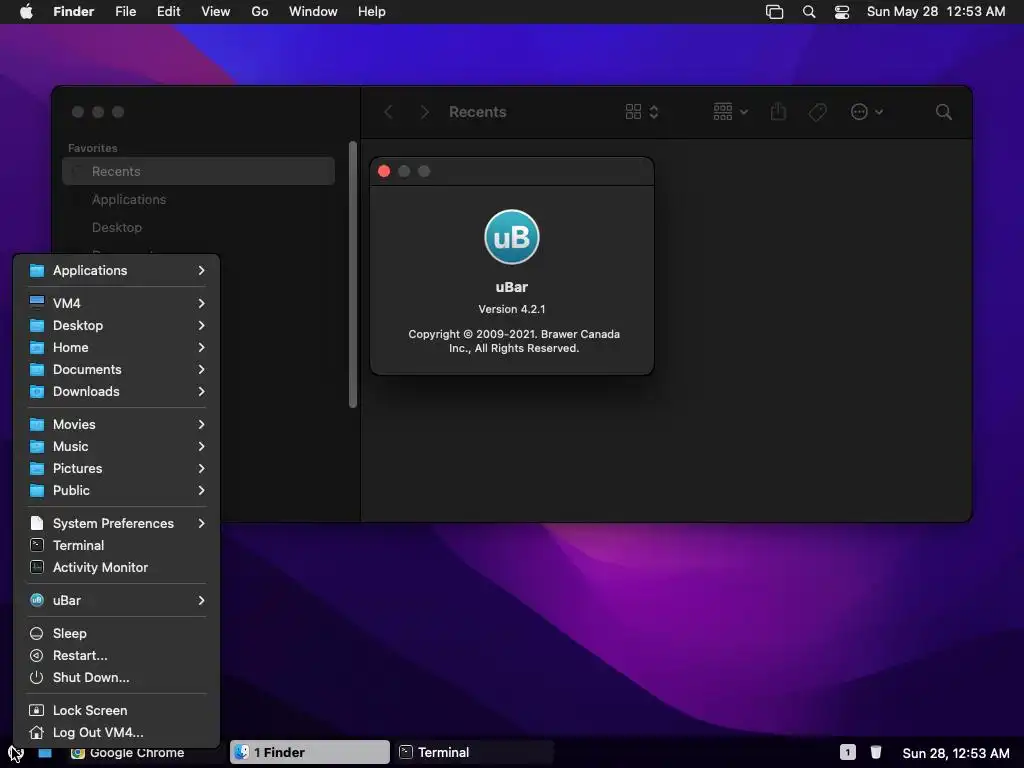Expand the VM4 submenu arrow
Screen dimensions: 1024x768
[201, 303]
